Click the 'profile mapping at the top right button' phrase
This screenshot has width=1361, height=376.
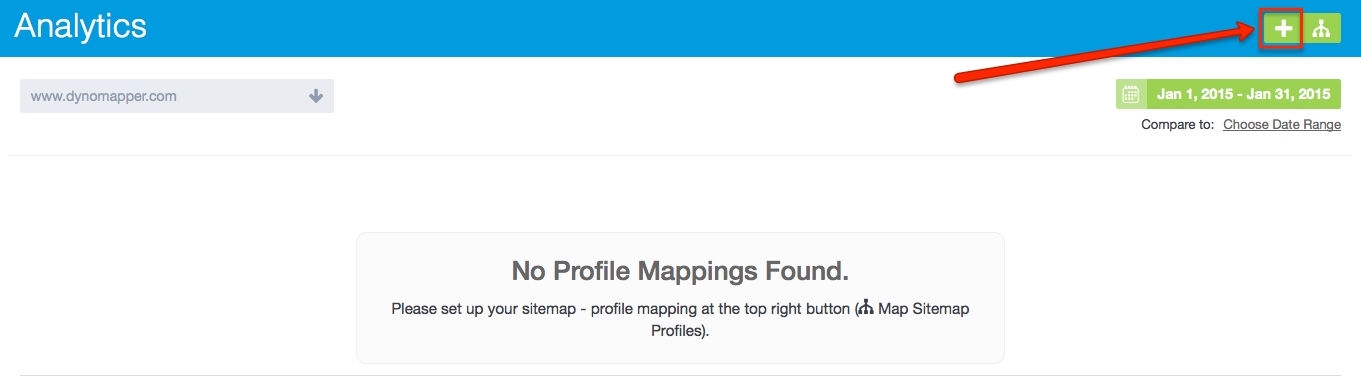point(722,309)
